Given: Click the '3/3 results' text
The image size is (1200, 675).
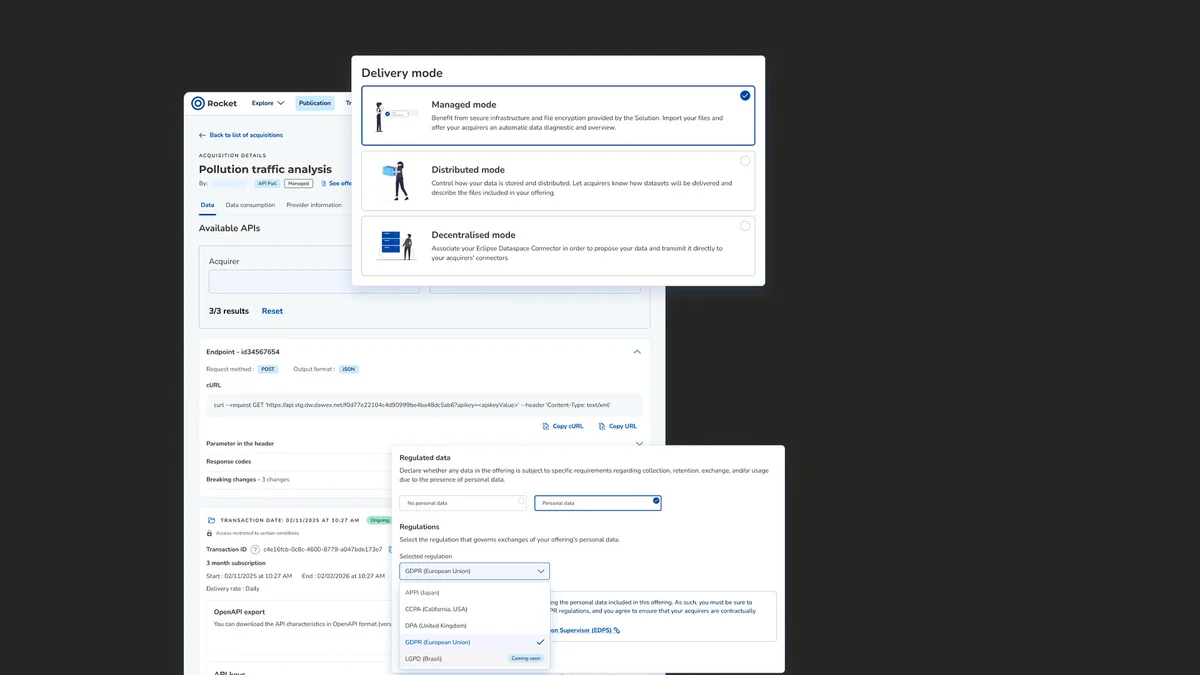Looking at the screenshot, I should tap(229, 311).
